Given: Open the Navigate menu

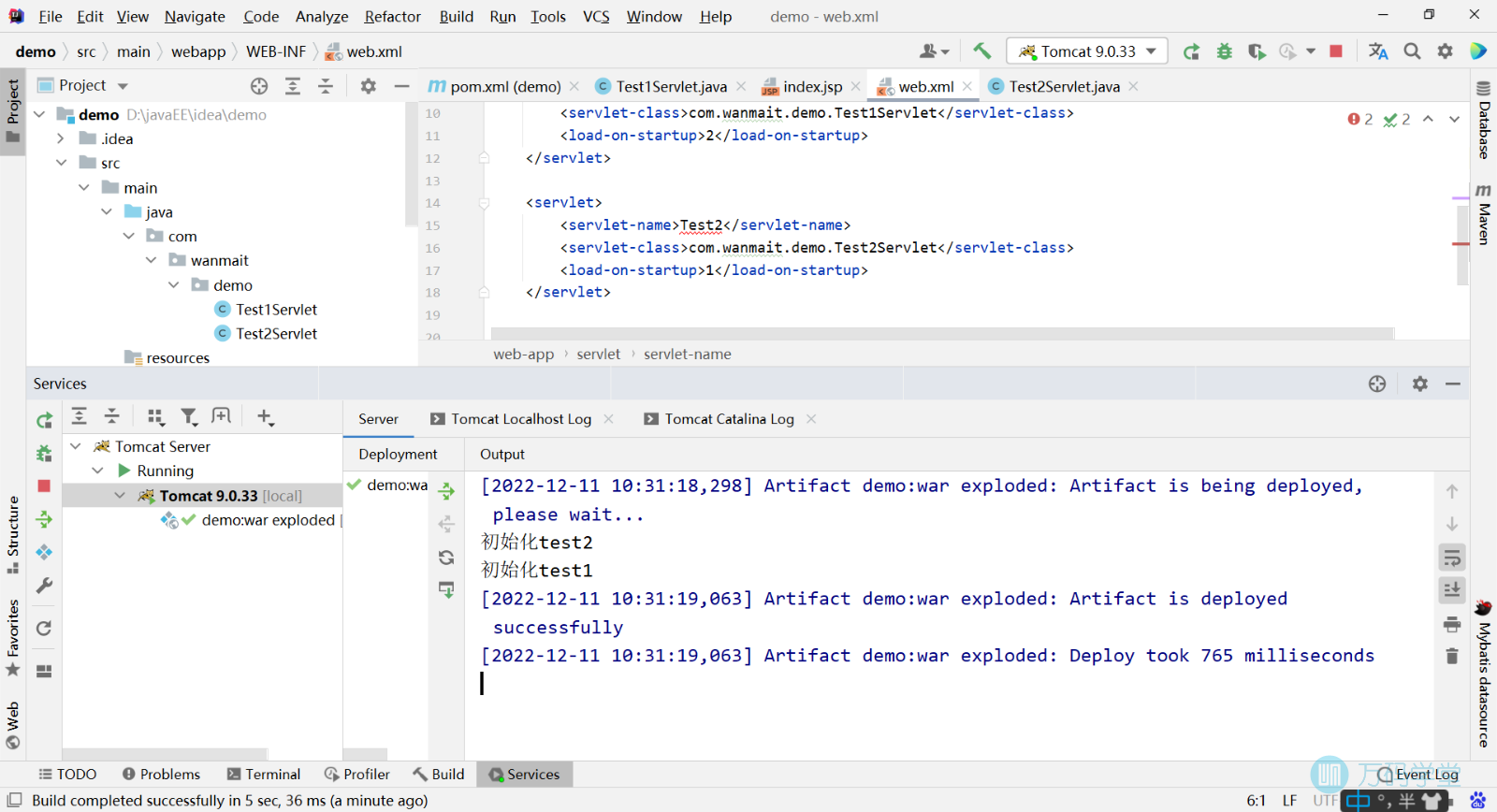Looking at the screenshot, I should 195,16.
